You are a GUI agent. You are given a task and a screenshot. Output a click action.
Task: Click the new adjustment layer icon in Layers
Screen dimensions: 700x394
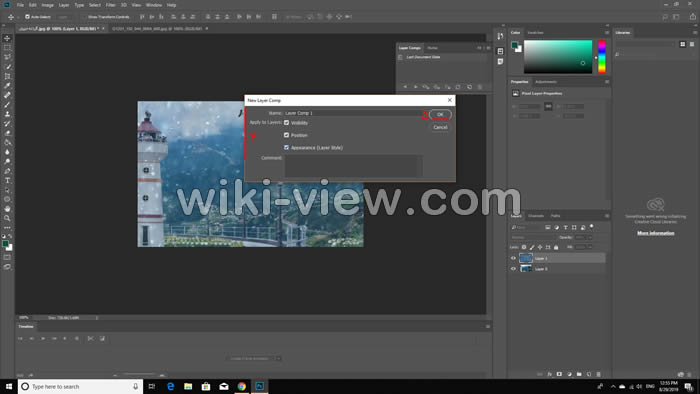point(569,374)
